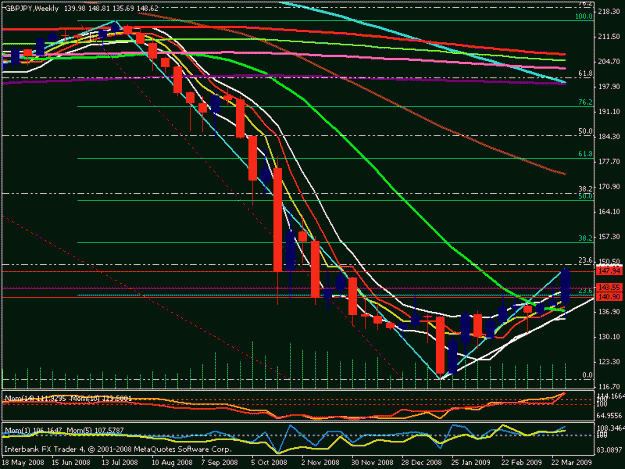Select the red 147.94 price level tag

coord(609,271)
